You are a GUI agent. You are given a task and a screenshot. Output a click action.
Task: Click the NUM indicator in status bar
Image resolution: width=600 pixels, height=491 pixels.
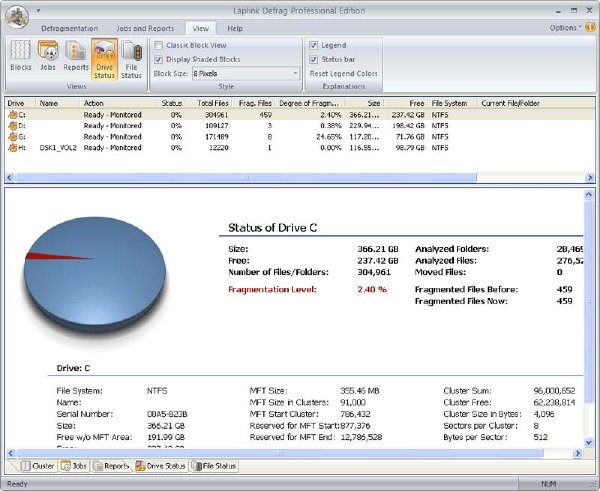click(x=548, y=484)
